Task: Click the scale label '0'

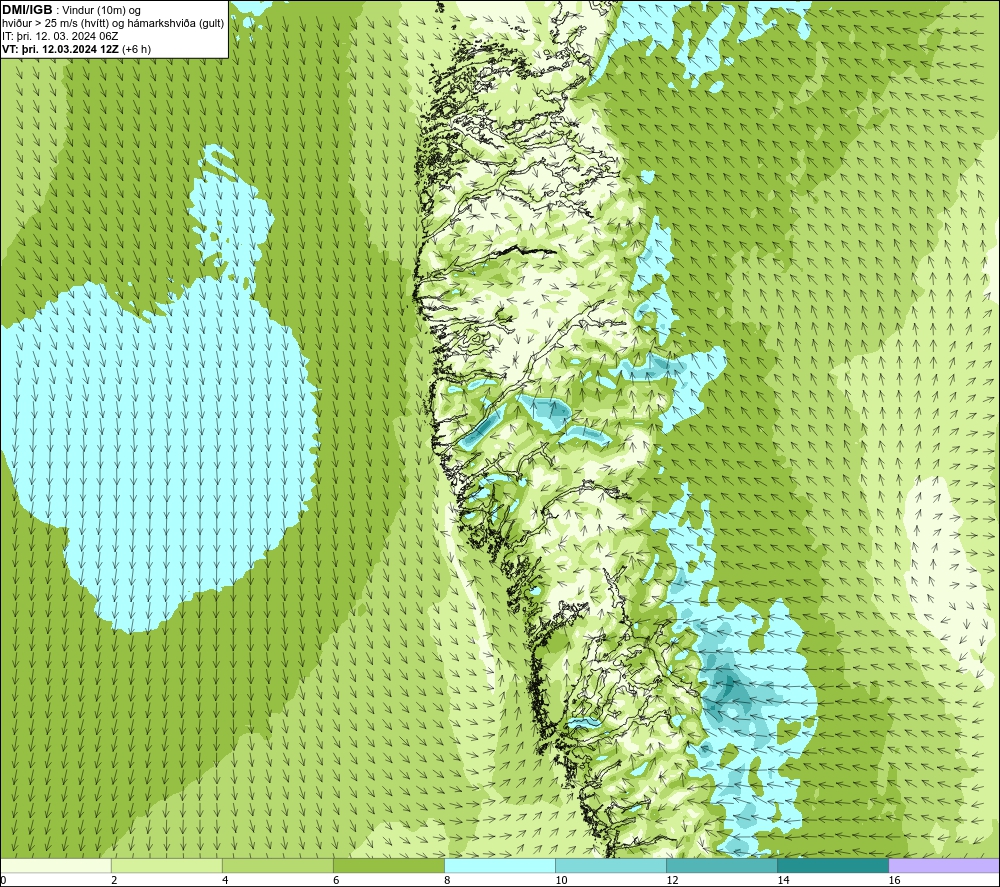Action: coord(4,880)
